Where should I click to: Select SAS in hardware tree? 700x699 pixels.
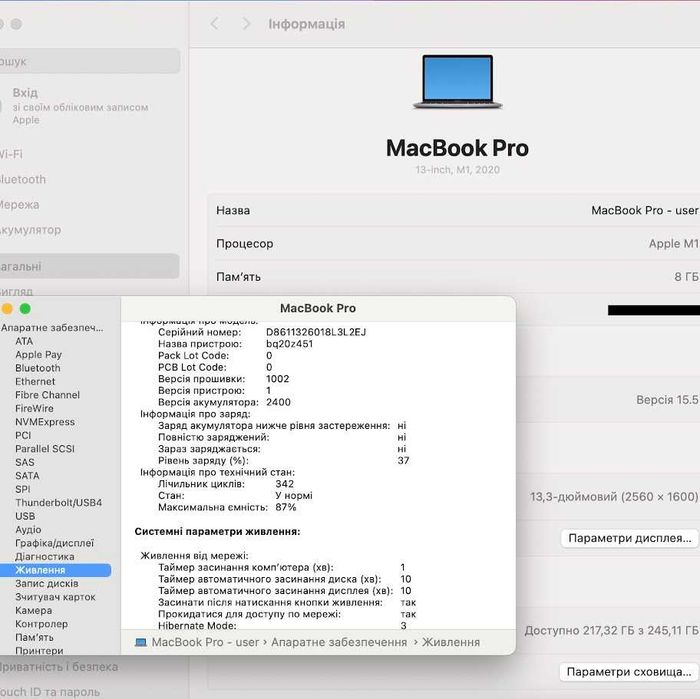(25, 462)
